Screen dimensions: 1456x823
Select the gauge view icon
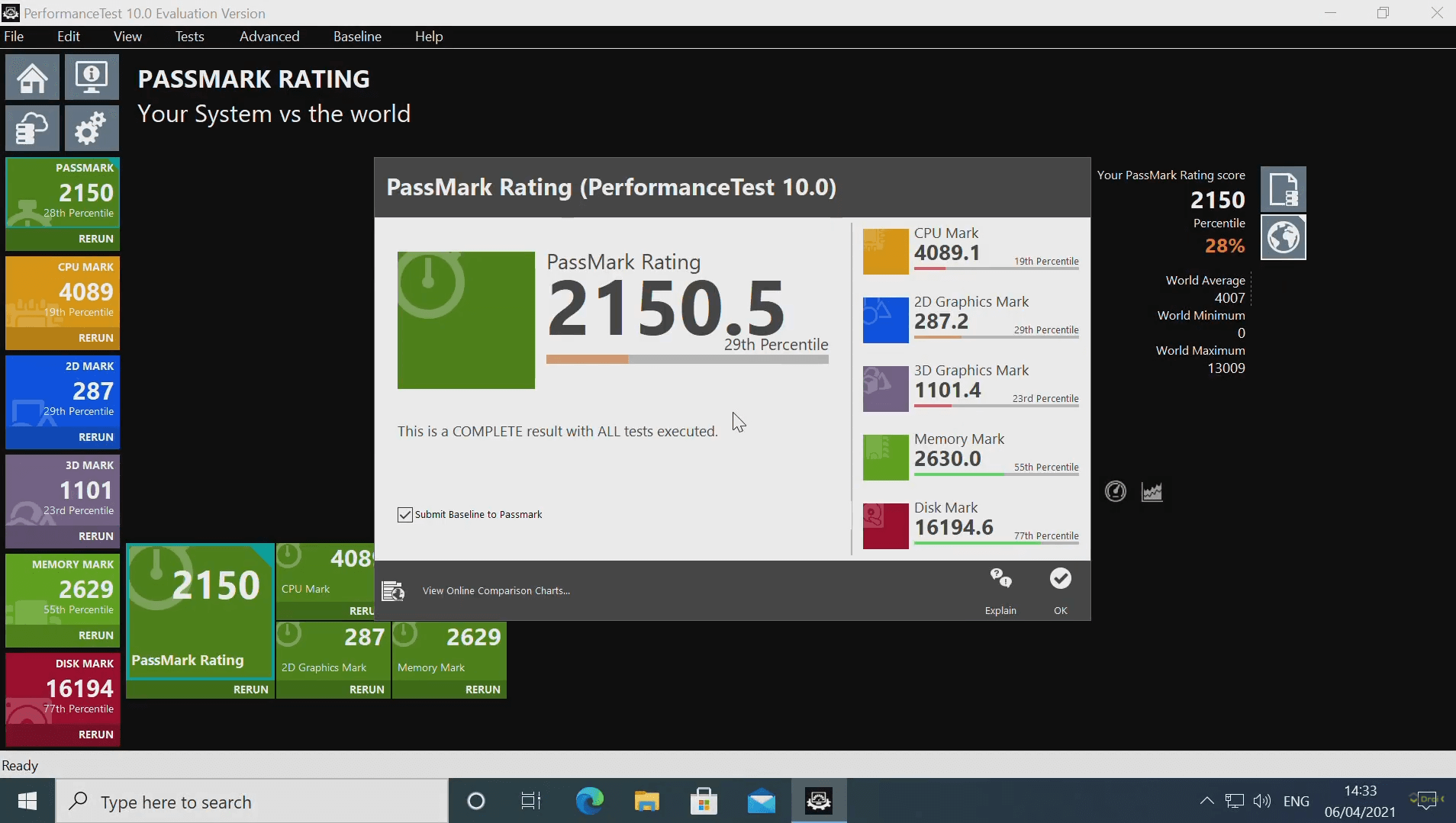pos(1115,492)
